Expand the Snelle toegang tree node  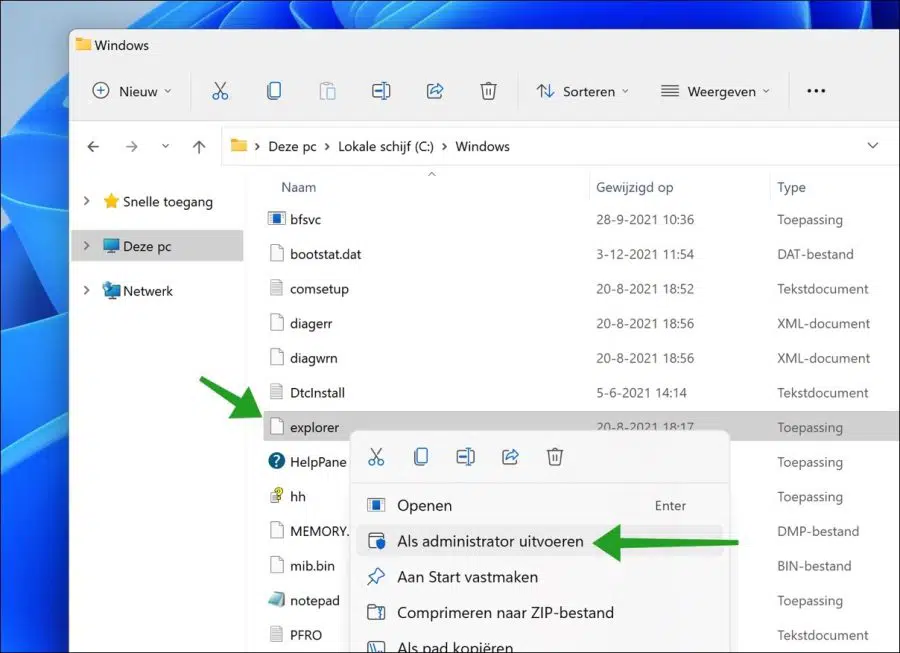coord(86,201)
